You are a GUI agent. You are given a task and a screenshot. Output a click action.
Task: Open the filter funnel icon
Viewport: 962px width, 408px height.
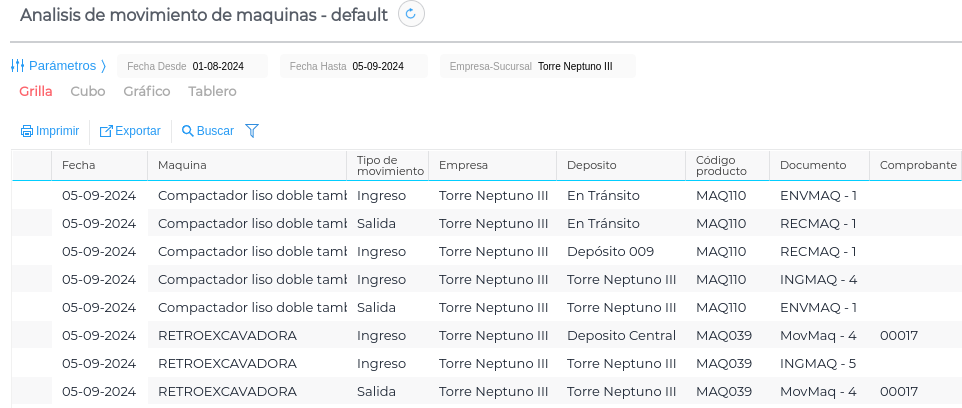252,131
